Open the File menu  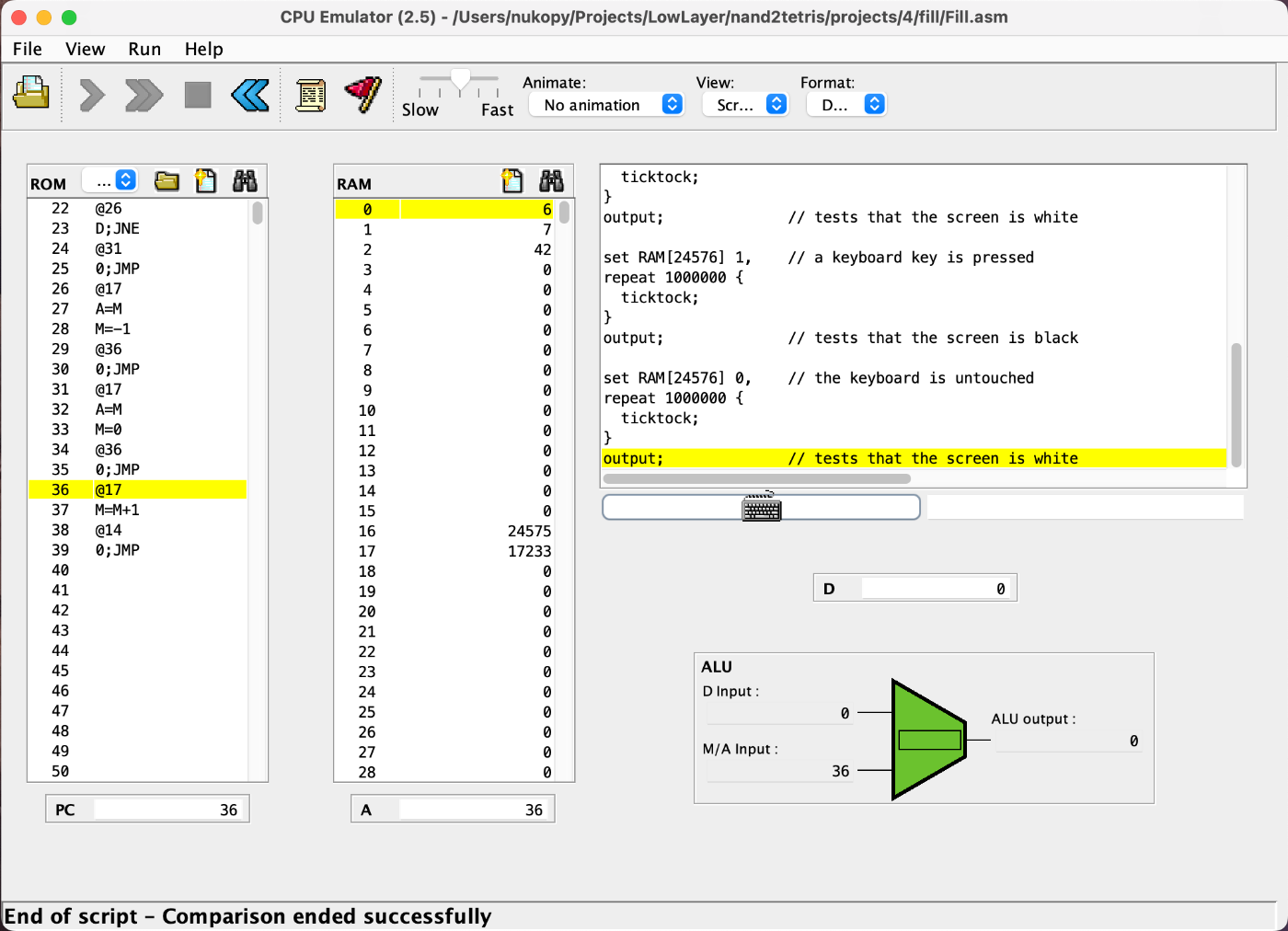28,49
